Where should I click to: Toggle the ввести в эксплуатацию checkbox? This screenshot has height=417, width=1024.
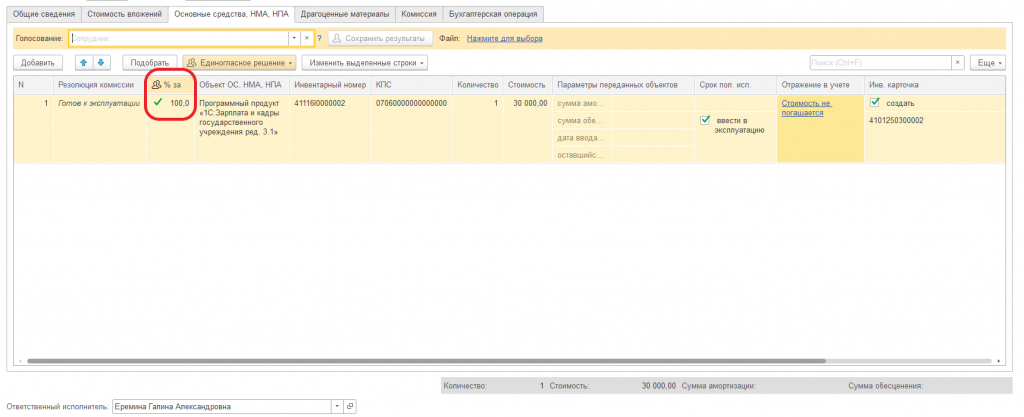tap(705, 121)
